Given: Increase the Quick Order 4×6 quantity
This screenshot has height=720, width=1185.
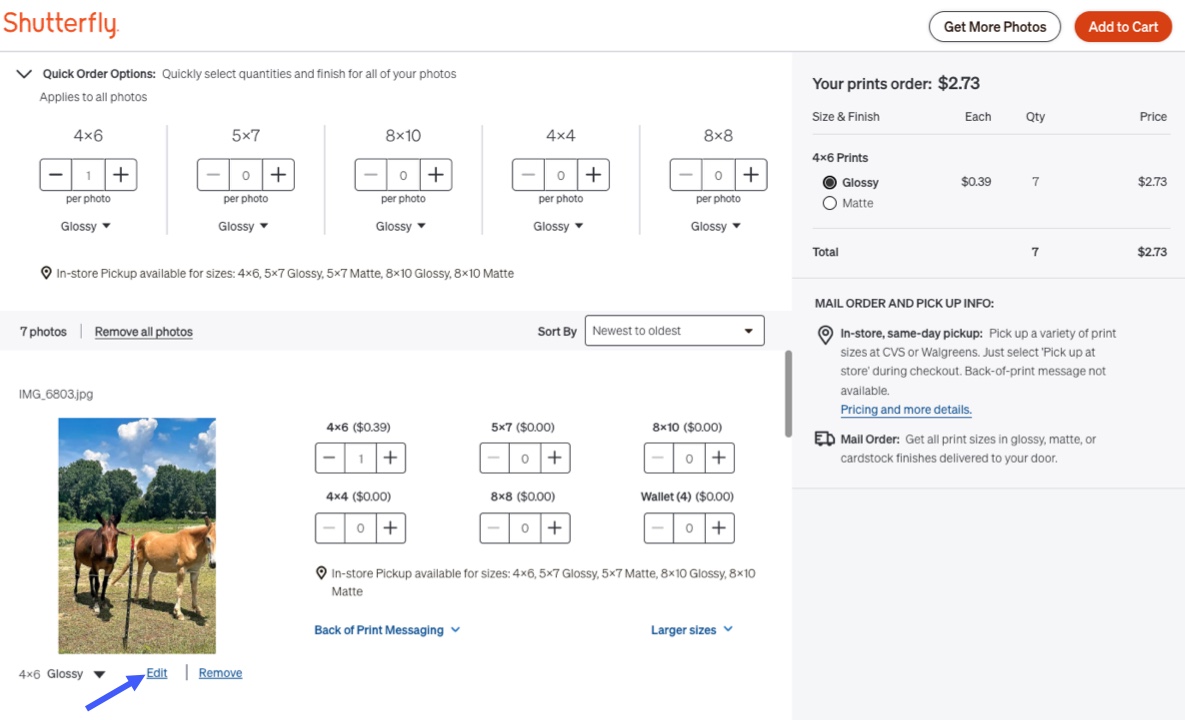Looking at the screenshot, I should 121,175.
